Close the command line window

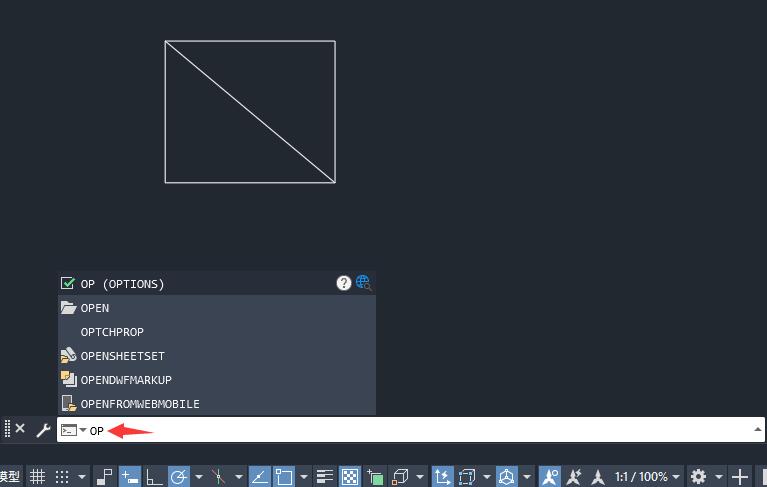point(20,428)
